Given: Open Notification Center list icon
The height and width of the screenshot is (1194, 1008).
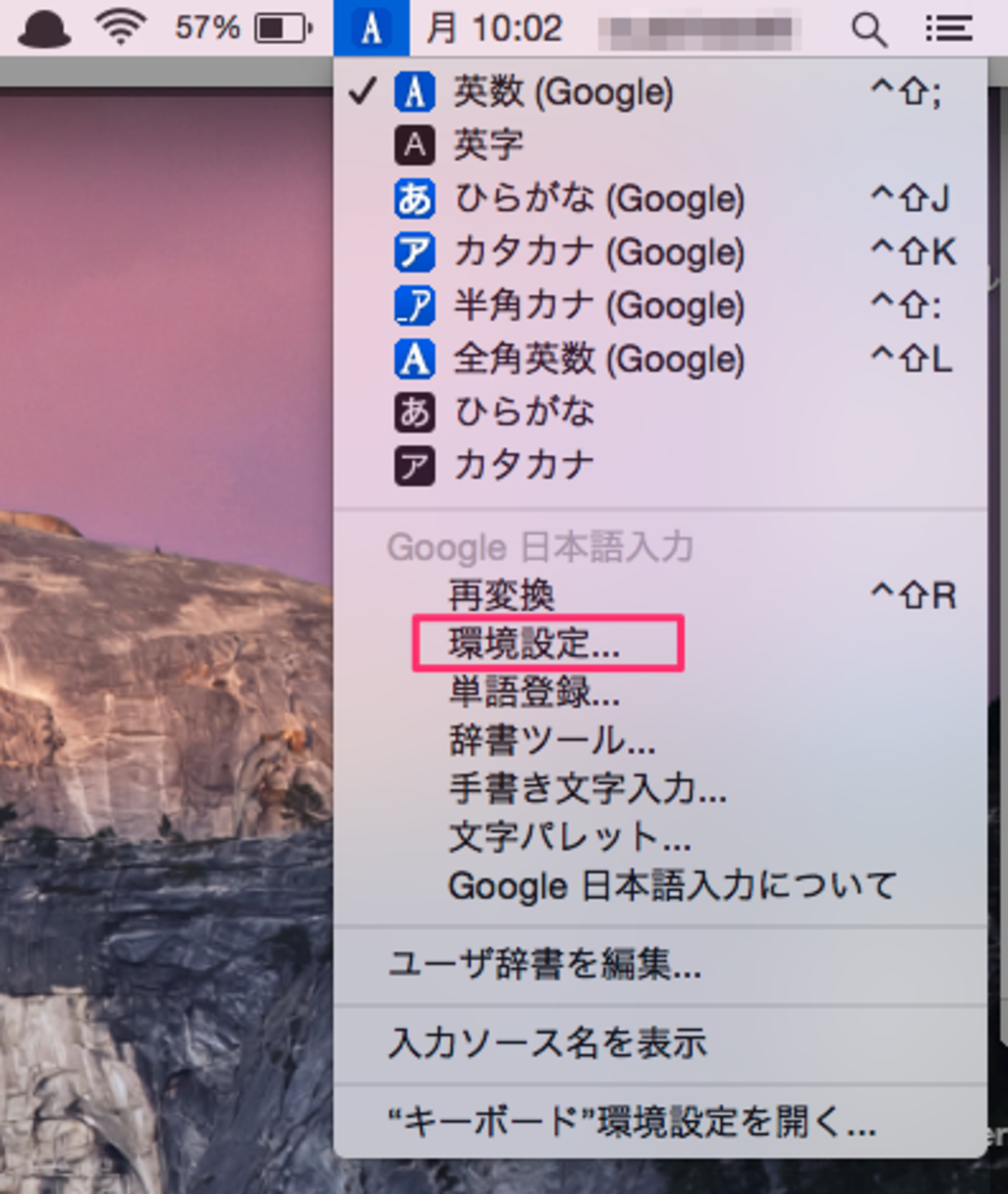Looking at the screenshot, I should pos(948,29).
